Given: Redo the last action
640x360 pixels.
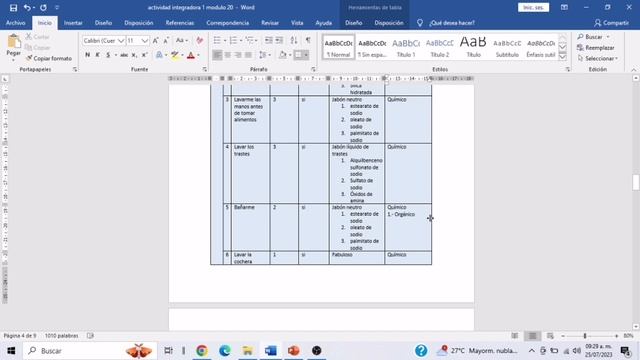Looking at the screenshot, I should point(43,7).
